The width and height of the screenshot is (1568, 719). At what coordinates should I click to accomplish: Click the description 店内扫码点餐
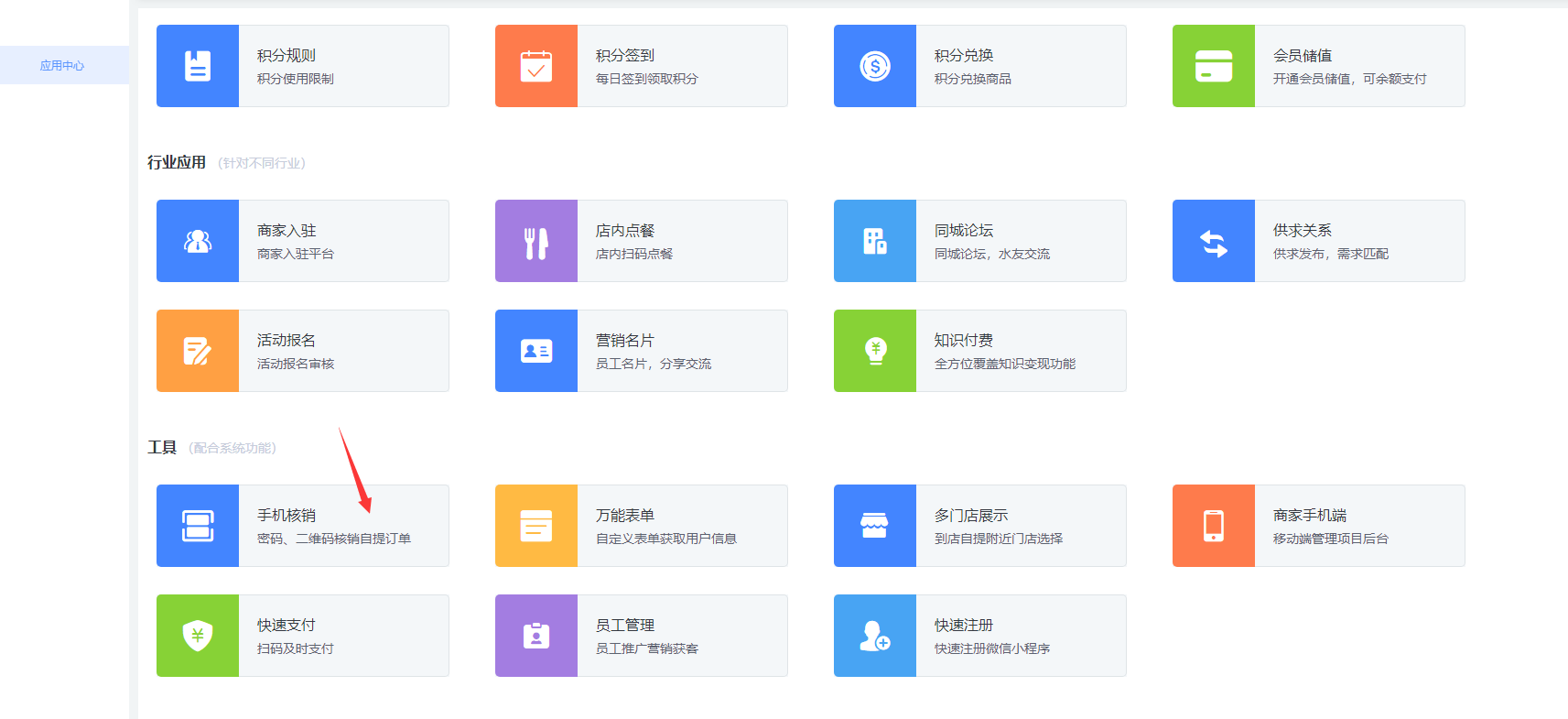(634, 254)
